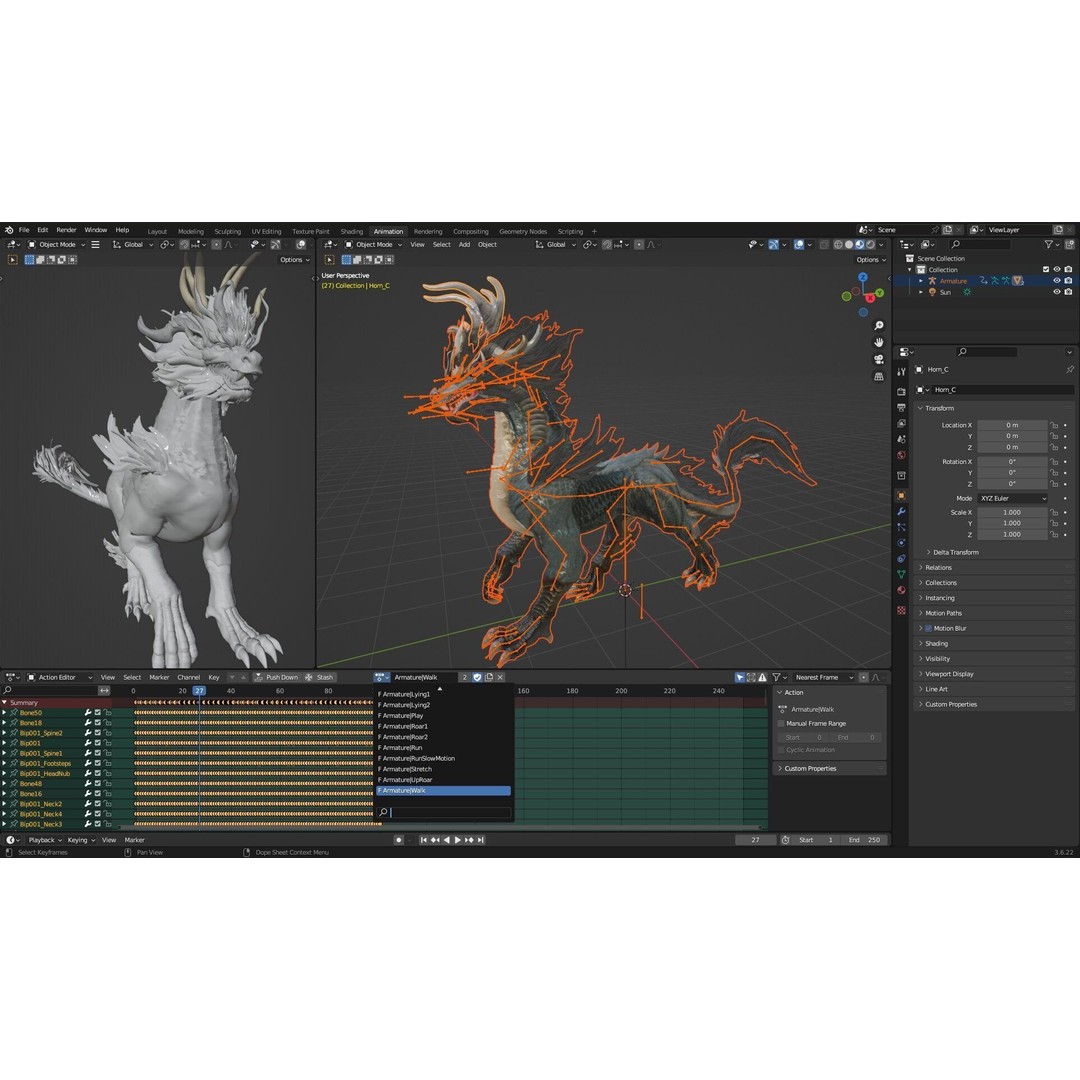Switch to the Layout workspace tab
The width and height of the screenshot is (1080, 1080).
coord(157,231)
